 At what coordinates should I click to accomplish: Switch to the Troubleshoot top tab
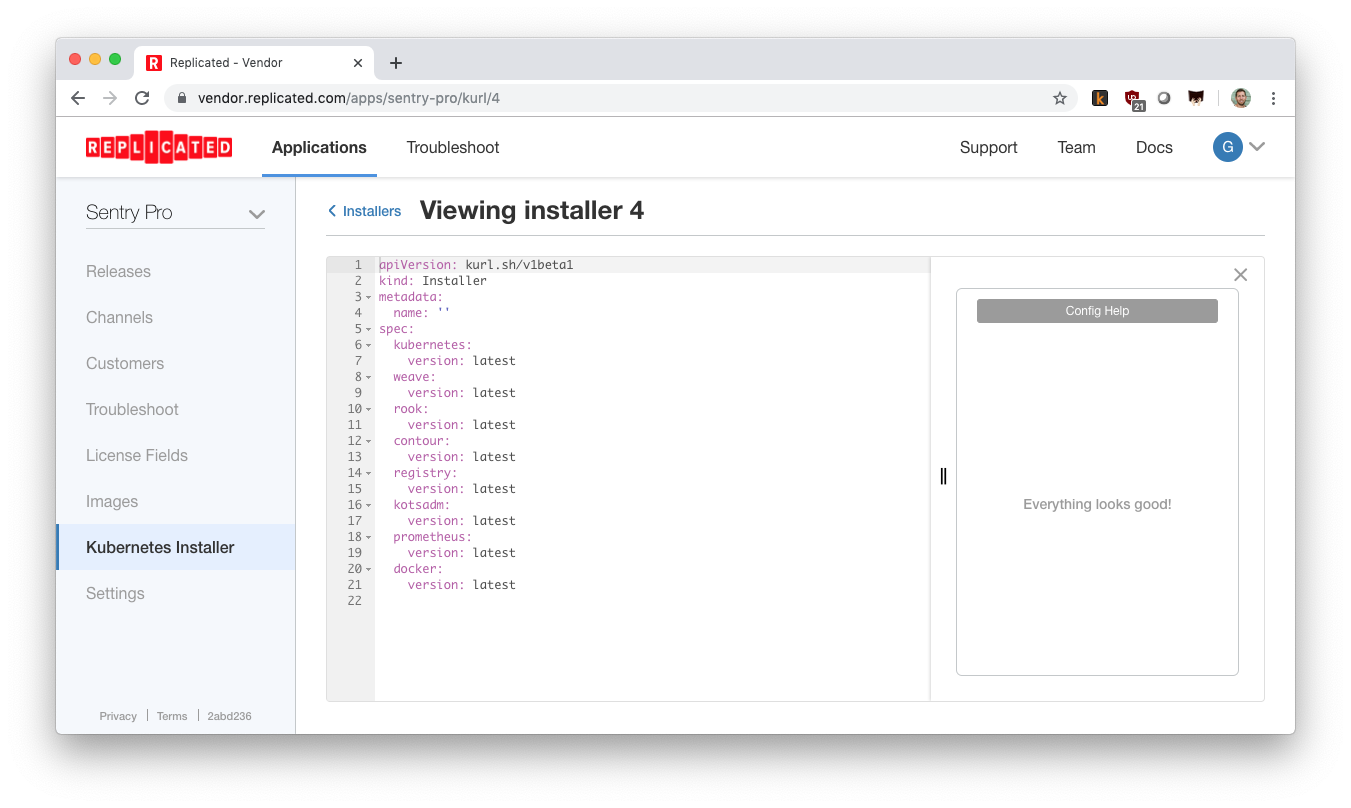point(452,147)
